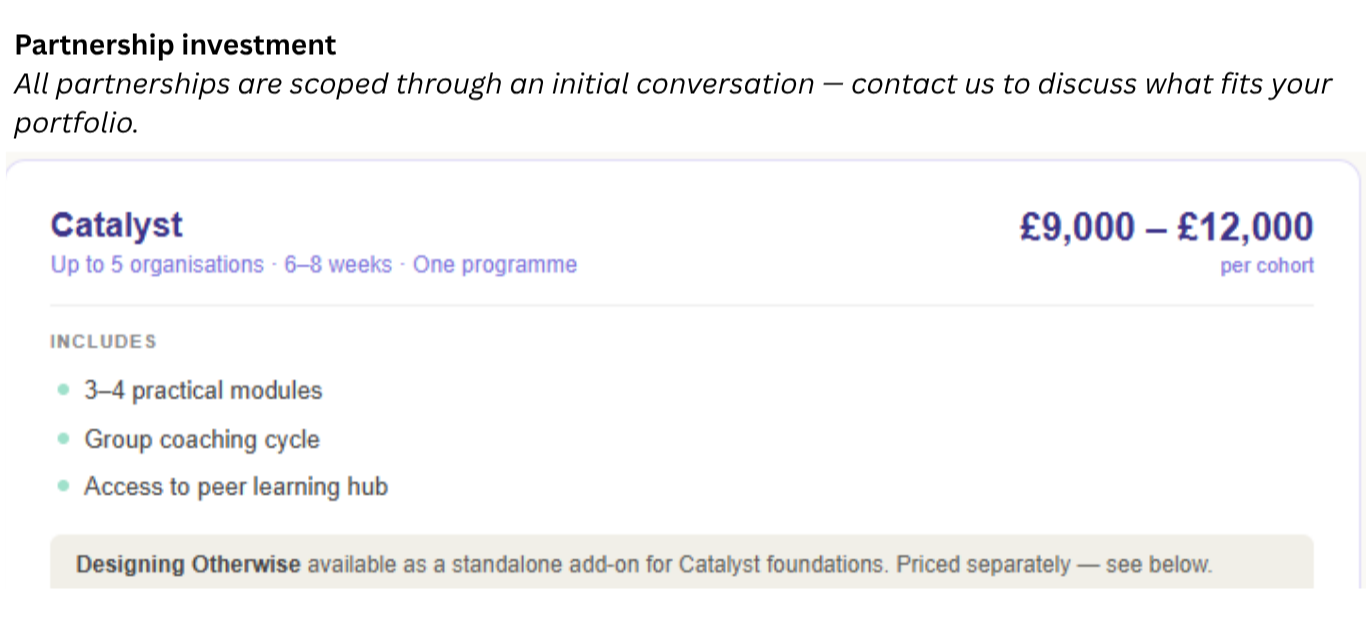Click the green bullet beside Group coaching cycle
Screen dimensions: 1366x629
click(x=64, y=439)
